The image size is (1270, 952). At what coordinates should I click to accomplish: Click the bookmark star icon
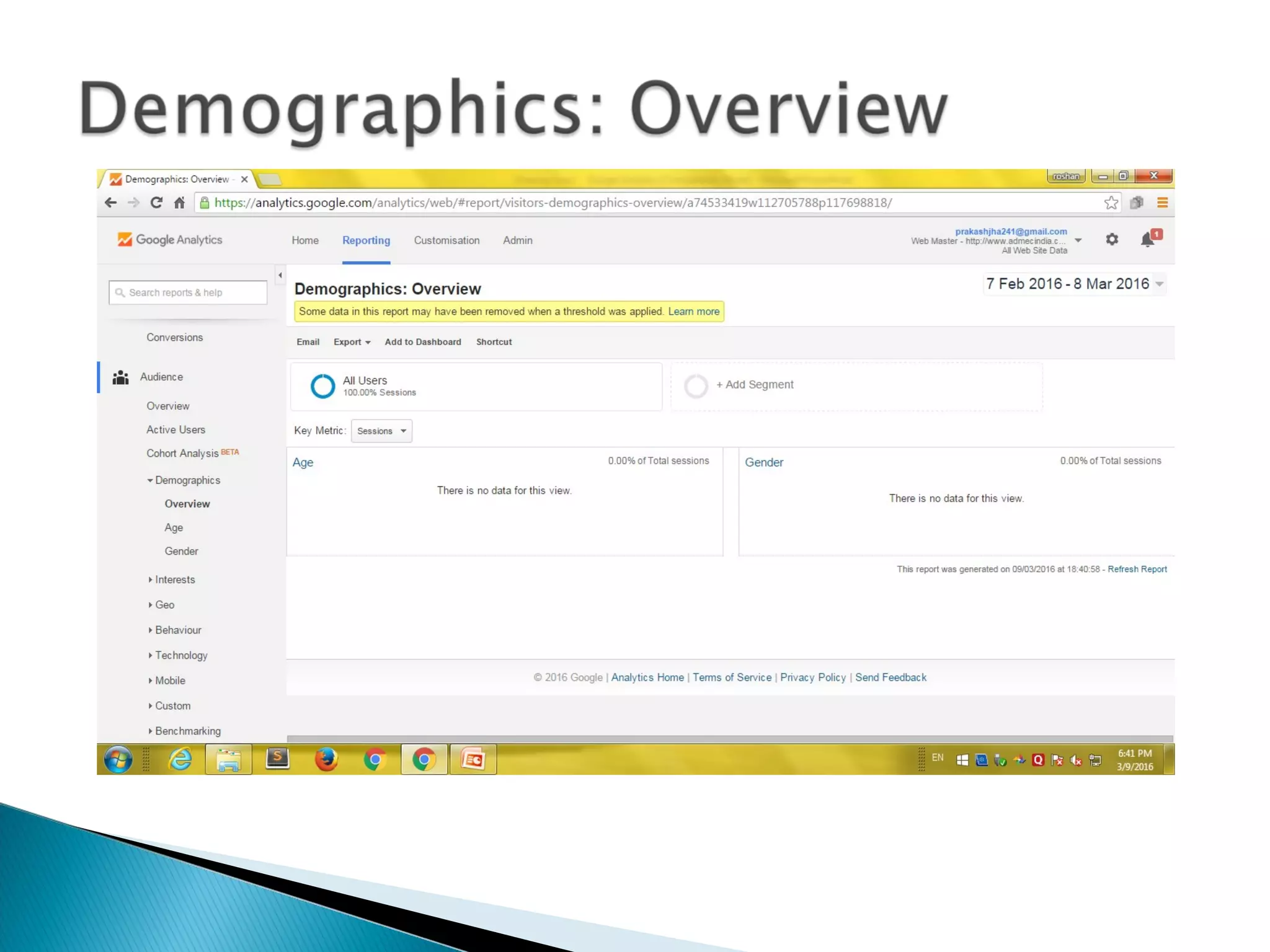(x=1111, y=203)
